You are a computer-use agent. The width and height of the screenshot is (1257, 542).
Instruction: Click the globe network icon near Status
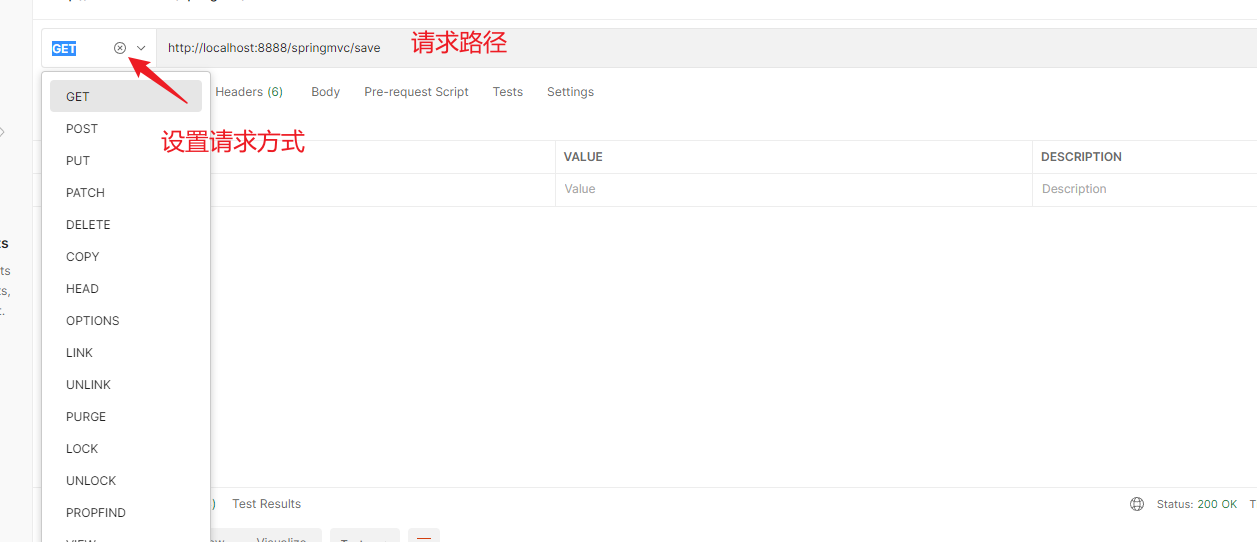[x=1137, y=504]
